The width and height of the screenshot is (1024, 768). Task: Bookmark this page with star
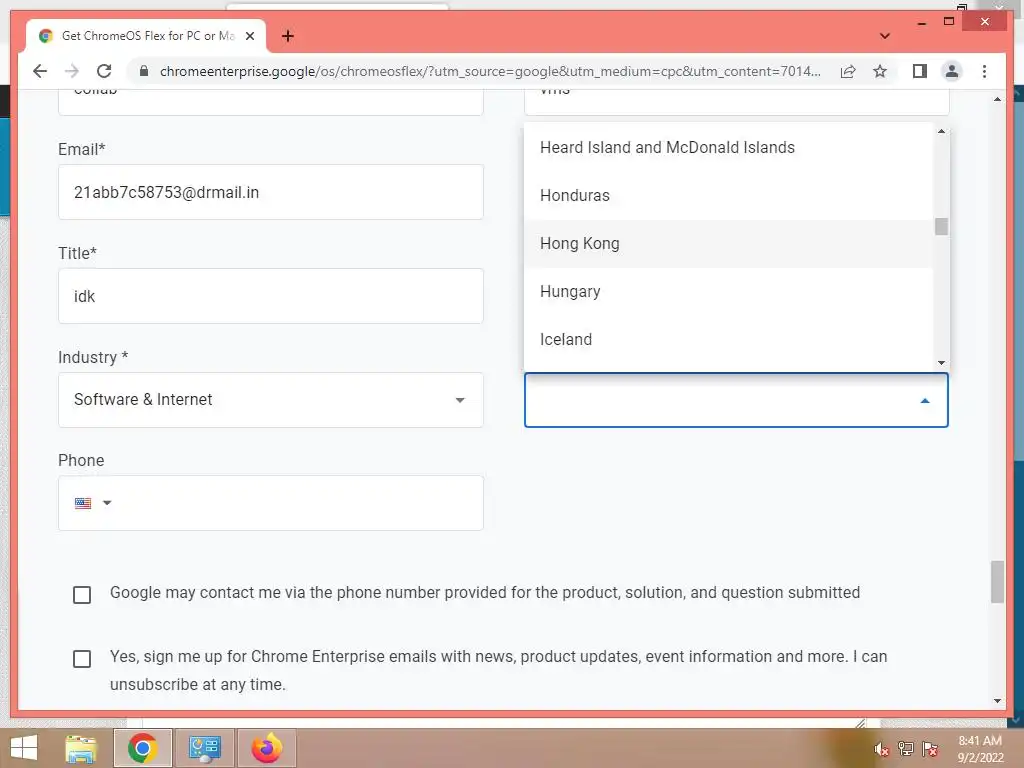coord(880,71)
